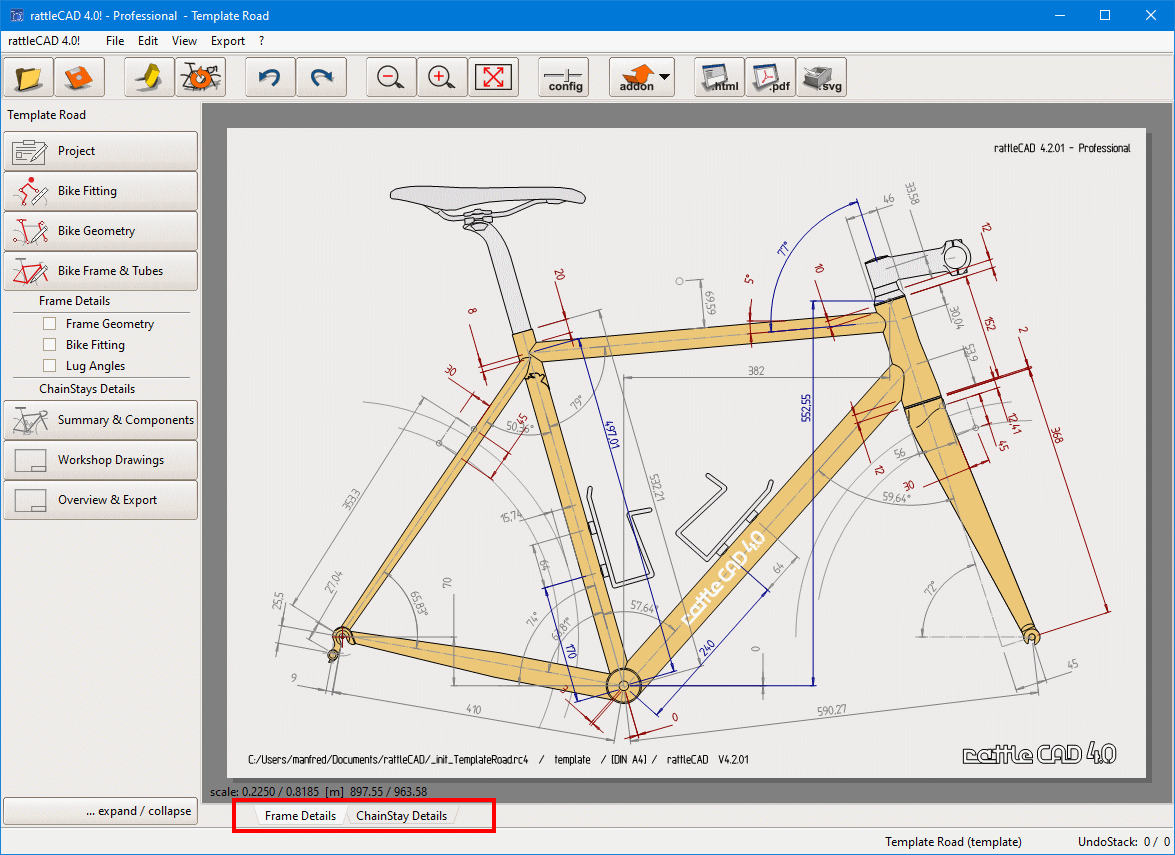Image resolution: width=1175 pixels, height=855 pixels.
Task: Open the File menu
Action: point(115,40)
